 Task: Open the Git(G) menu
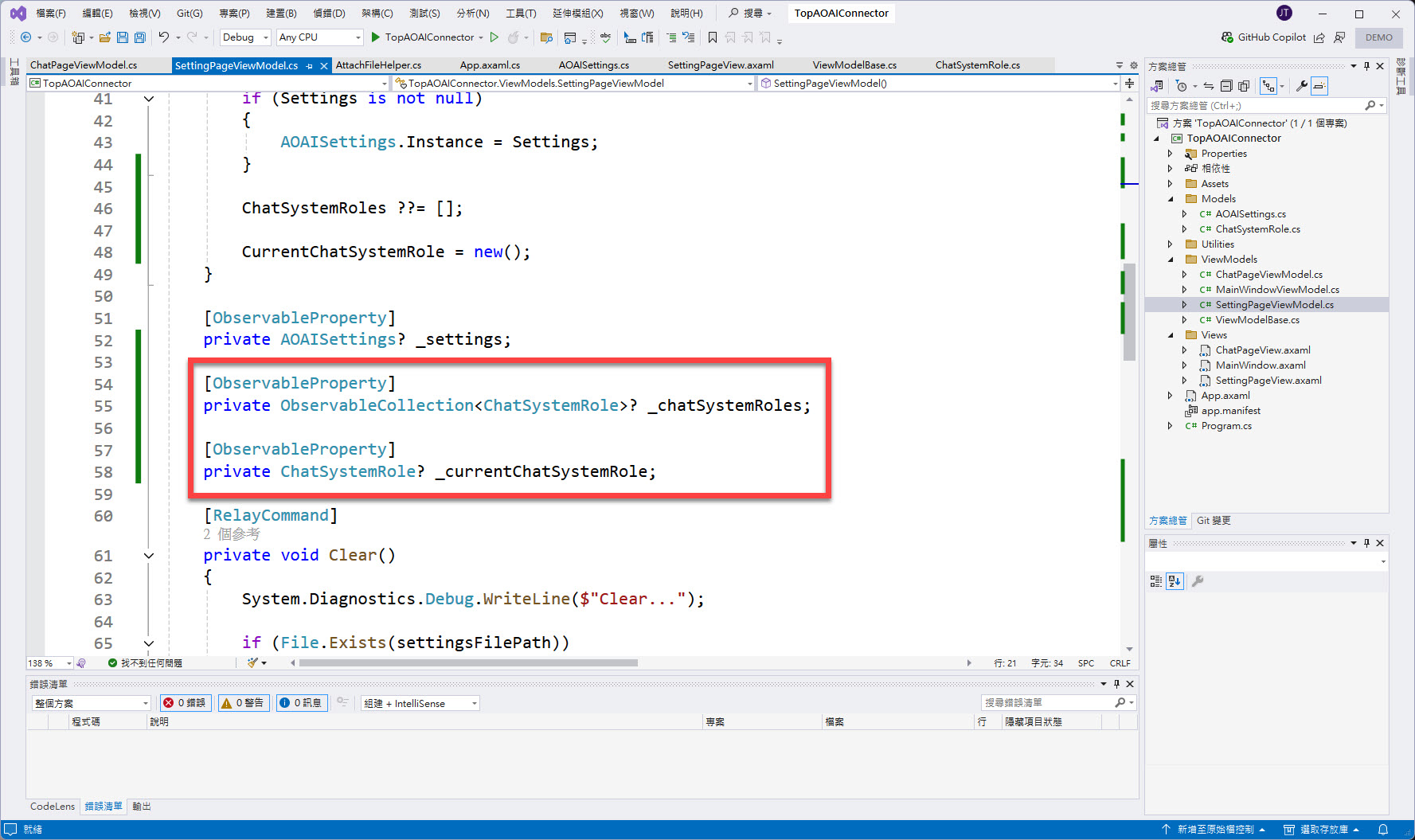click(190, 13)
